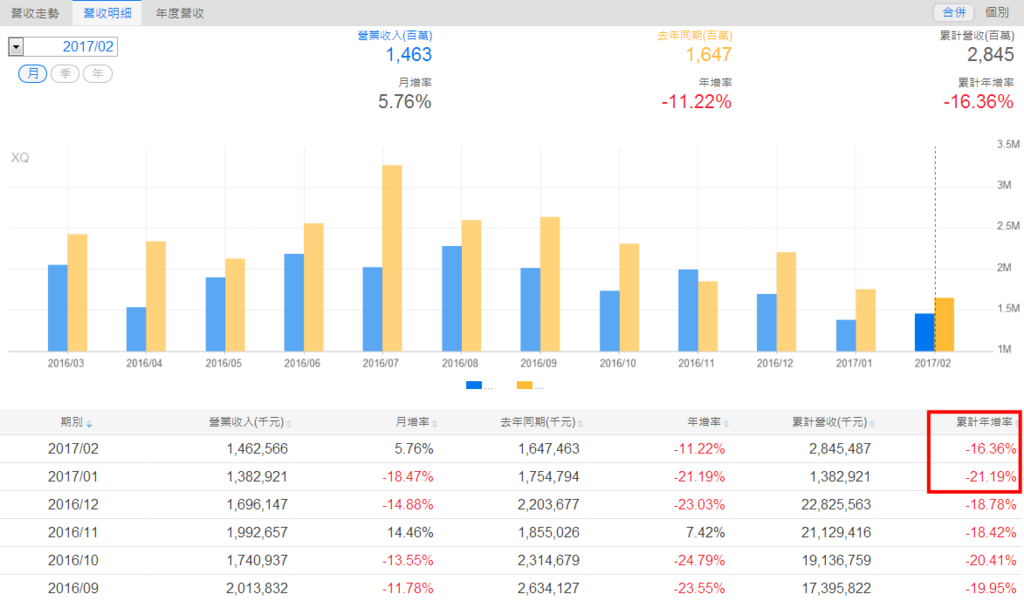Sort table by 營業收入(千元) column
The height and width of the screenshot is (601, 1024).
coord(250,423)
